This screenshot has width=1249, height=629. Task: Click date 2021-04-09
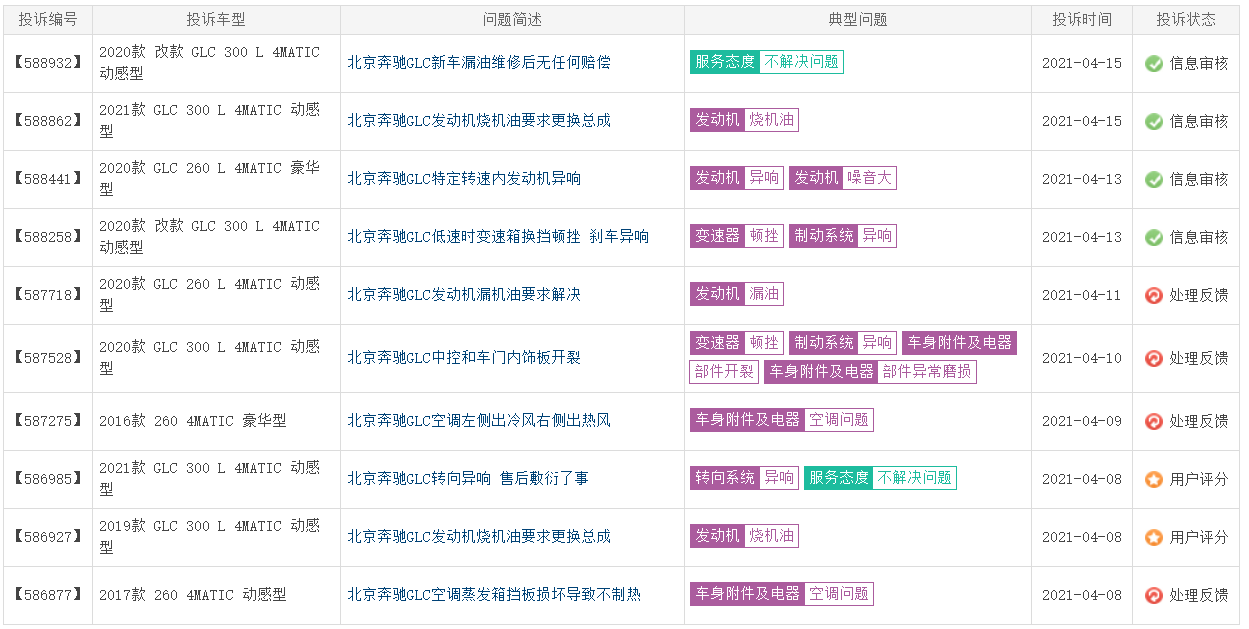(x=1082, y=421)
